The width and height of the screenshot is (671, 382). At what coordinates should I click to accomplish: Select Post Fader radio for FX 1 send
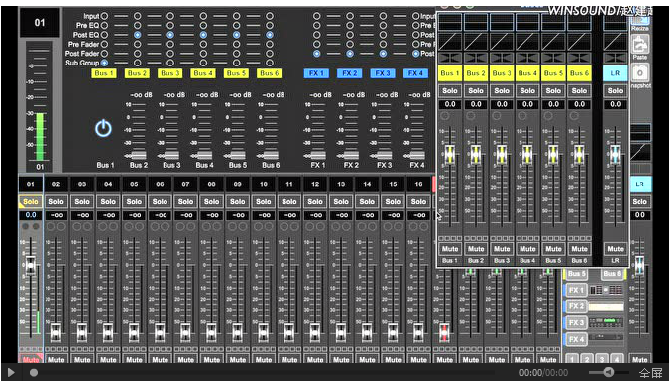click(316, 54)
